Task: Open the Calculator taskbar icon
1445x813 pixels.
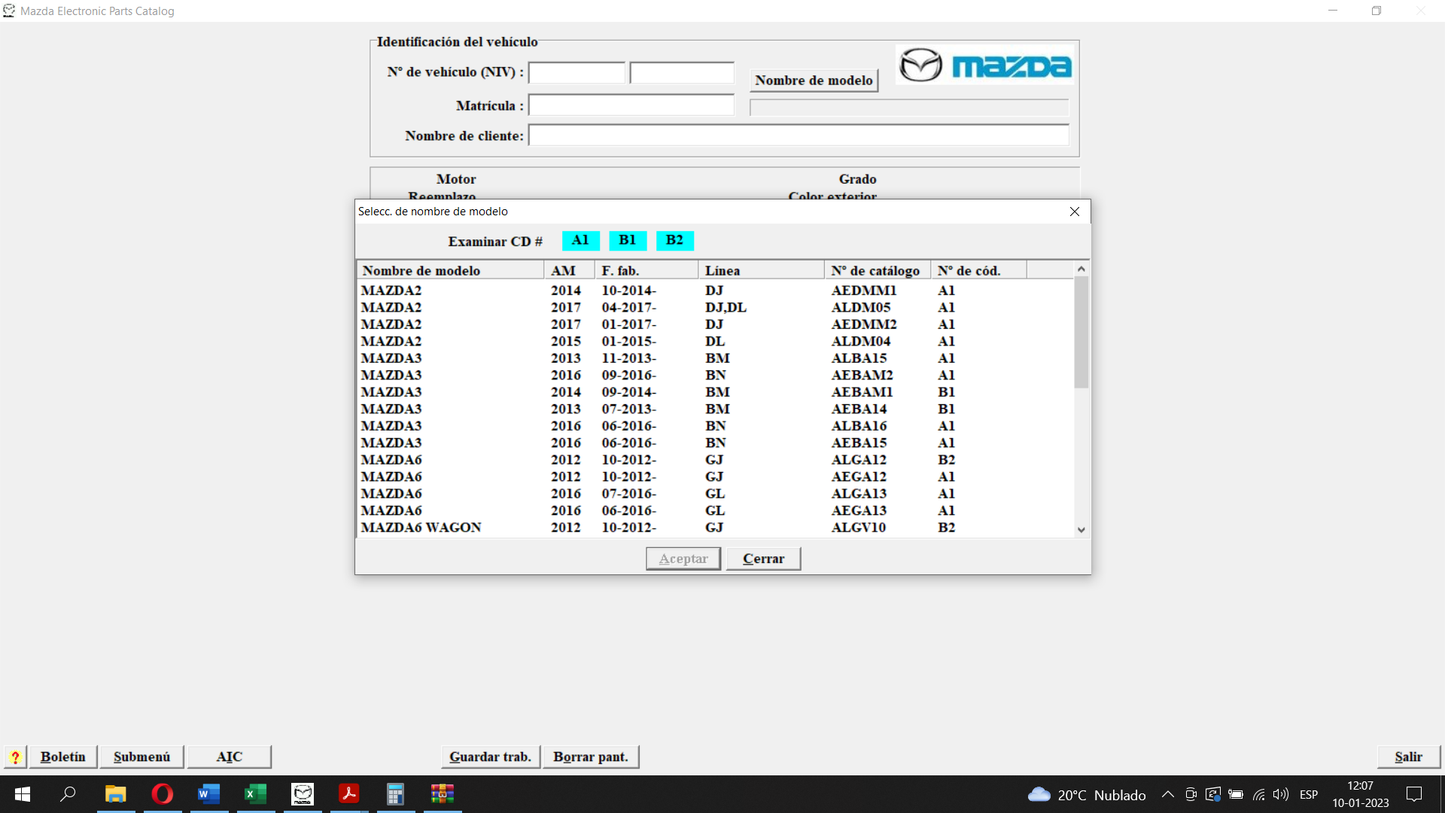Action: [x=396, y=795]
